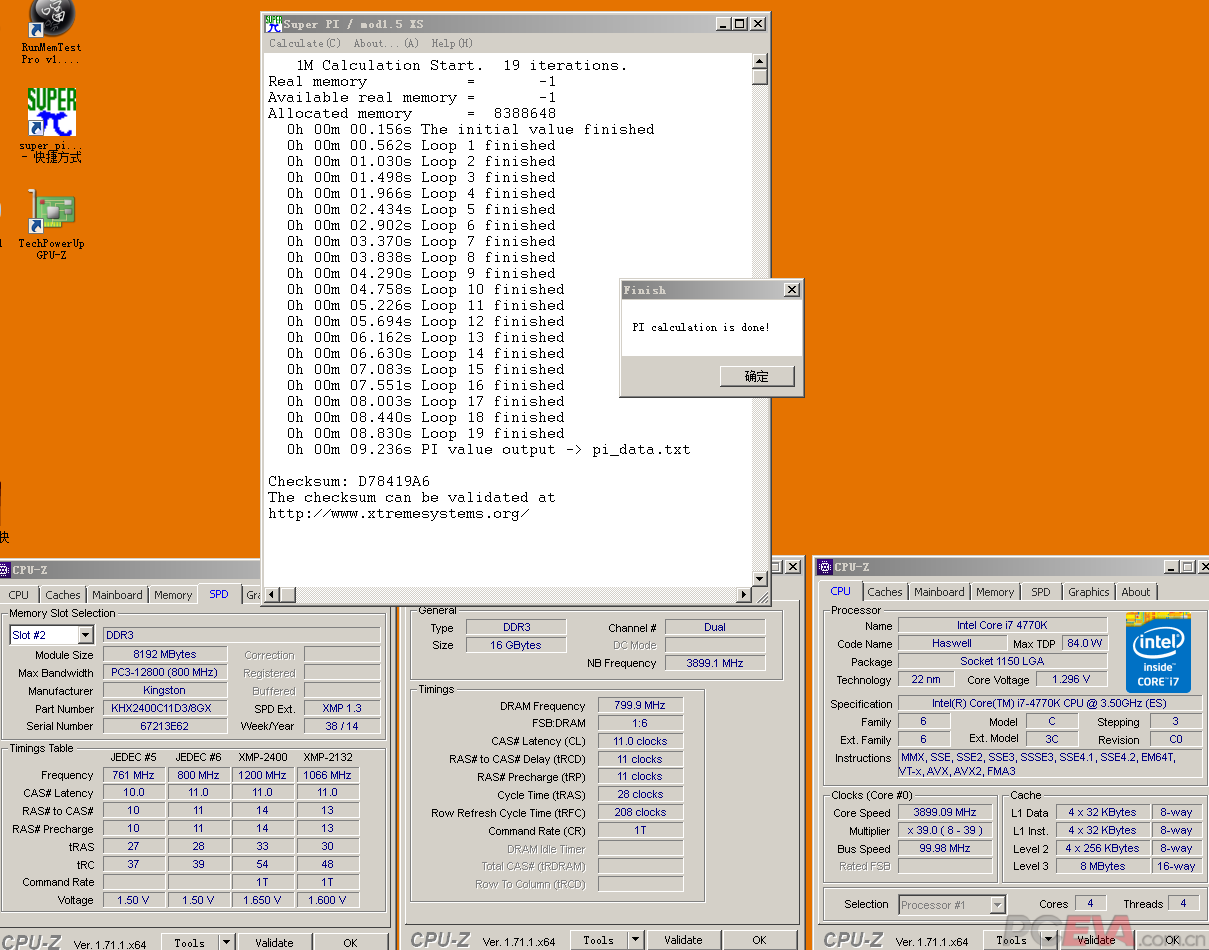
Task: Click the Super PI scroll right arrow
Action: [x=743, y=595]
